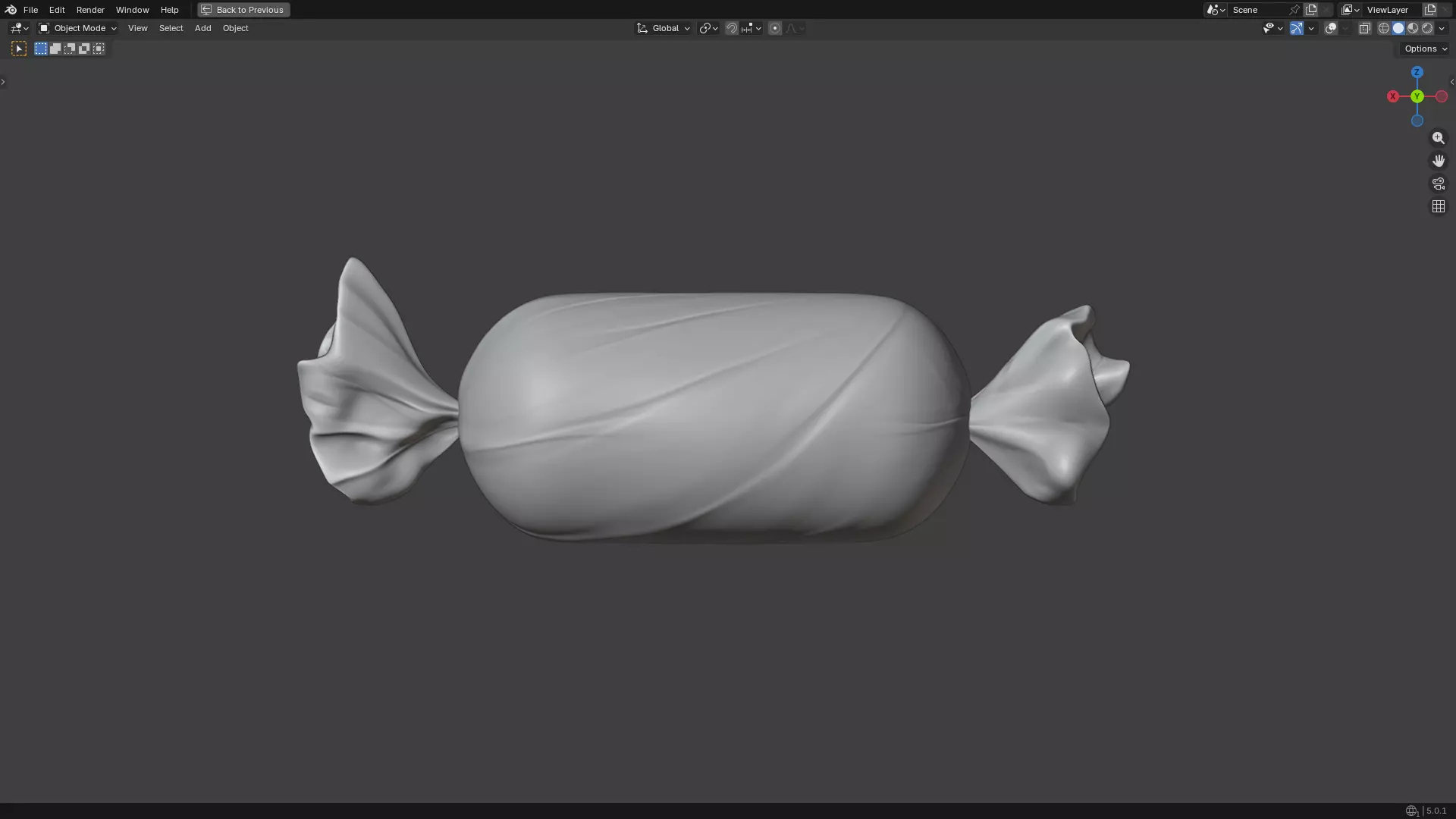
Task: Expand the Options dropdown
Action: coord(1425,49)
